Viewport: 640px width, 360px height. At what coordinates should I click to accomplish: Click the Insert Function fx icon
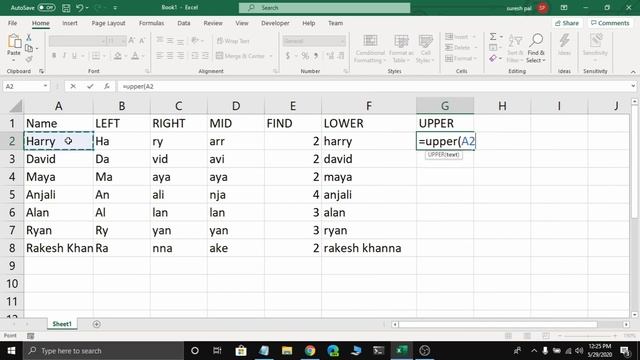[x=107, y=86]
